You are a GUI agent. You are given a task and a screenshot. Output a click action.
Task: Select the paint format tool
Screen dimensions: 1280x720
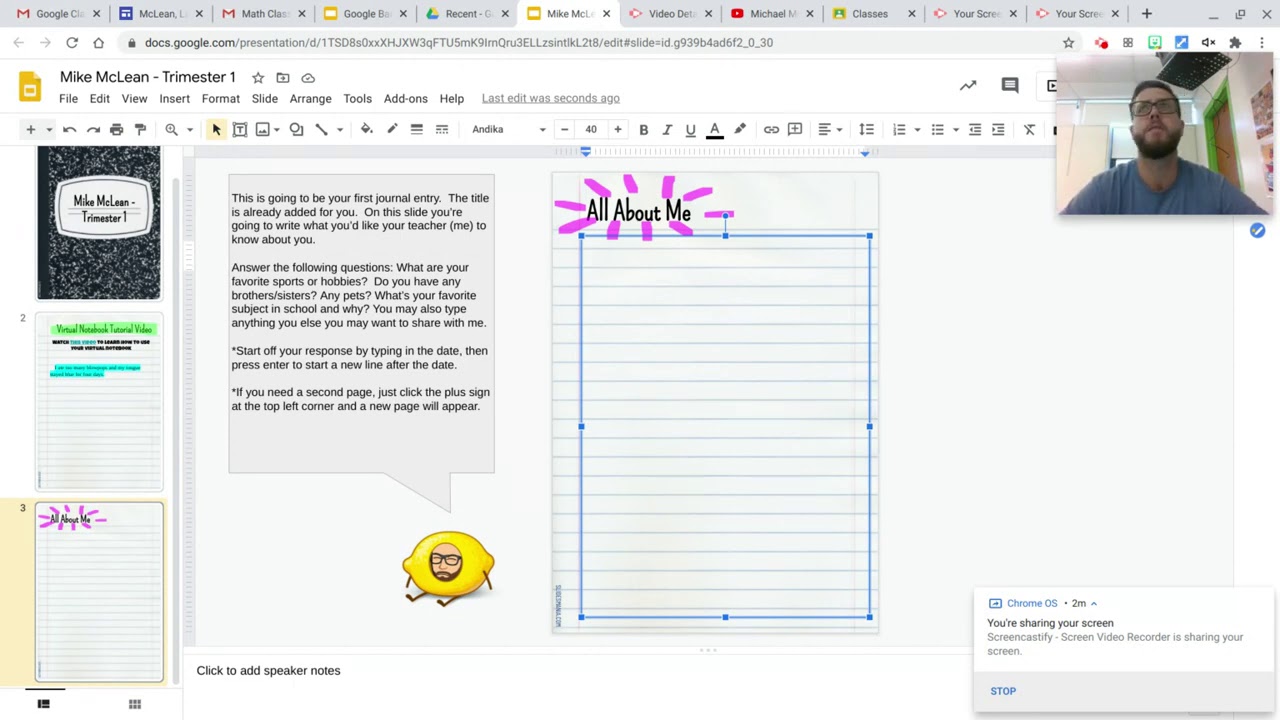click(140, 129)
